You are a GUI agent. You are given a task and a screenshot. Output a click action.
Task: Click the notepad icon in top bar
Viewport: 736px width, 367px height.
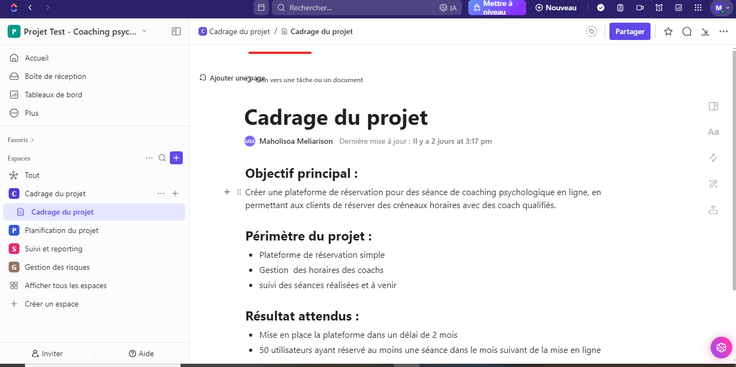click(620, 8)
